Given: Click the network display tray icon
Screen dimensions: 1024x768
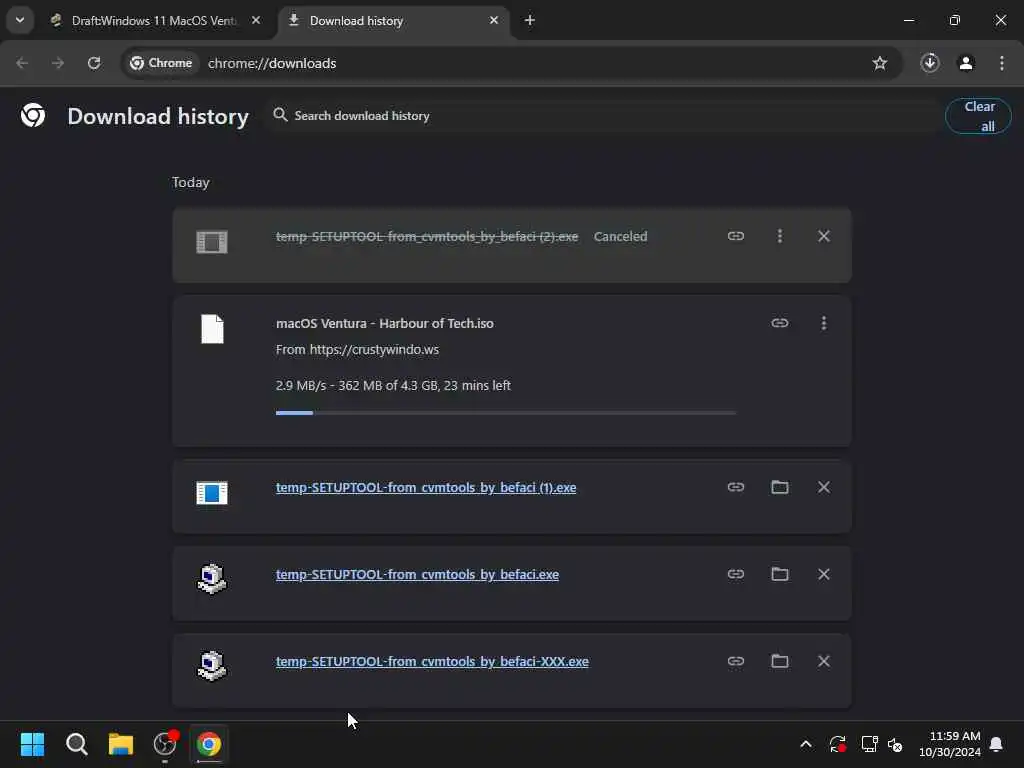Looking at the screenshot, I should (869, 744).
